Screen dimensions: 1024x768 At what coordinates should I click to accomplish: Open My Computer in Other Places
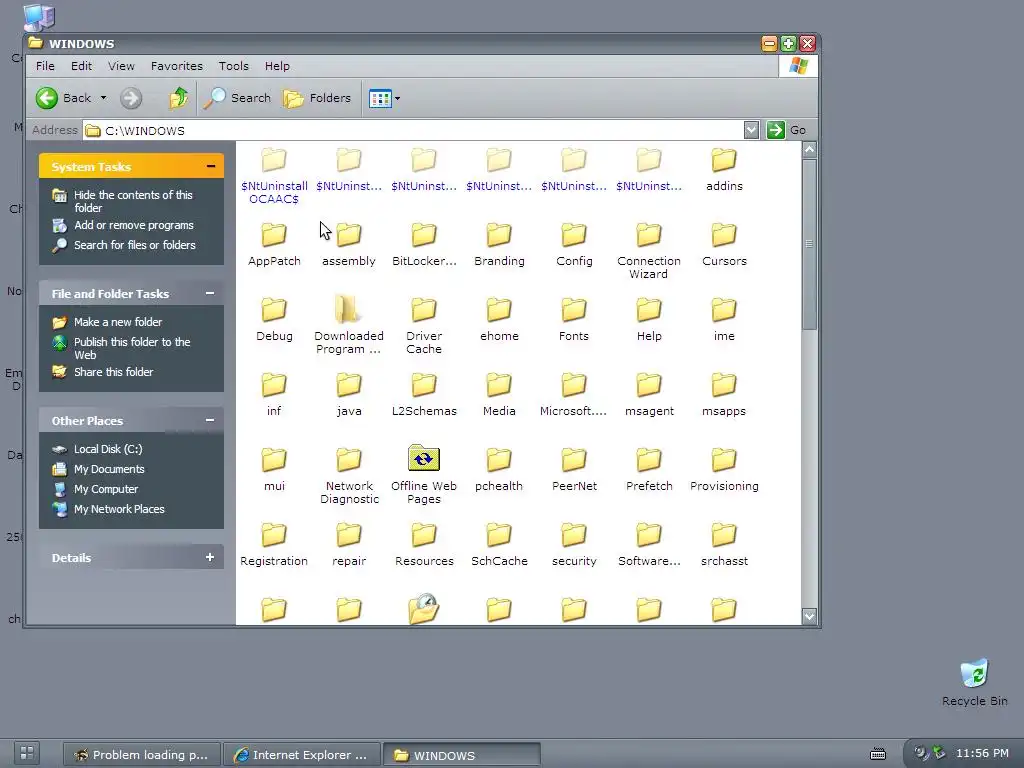[x=106, y=489]
